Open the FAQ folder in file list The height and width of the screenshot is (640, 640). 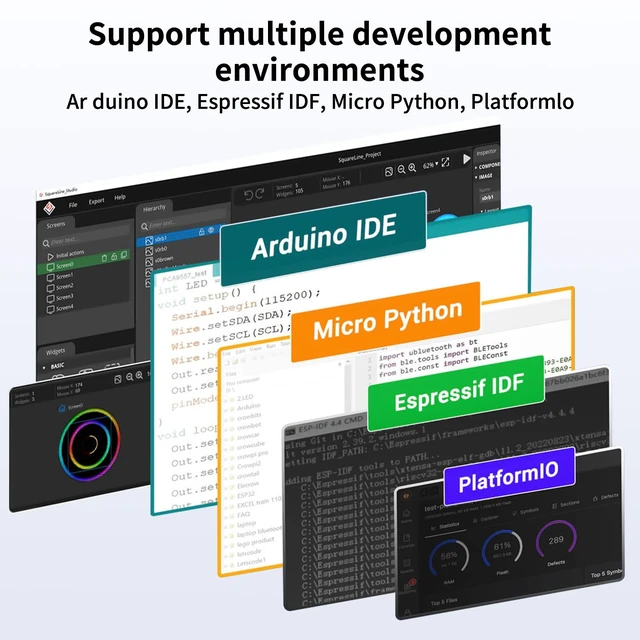pos(243,515)
